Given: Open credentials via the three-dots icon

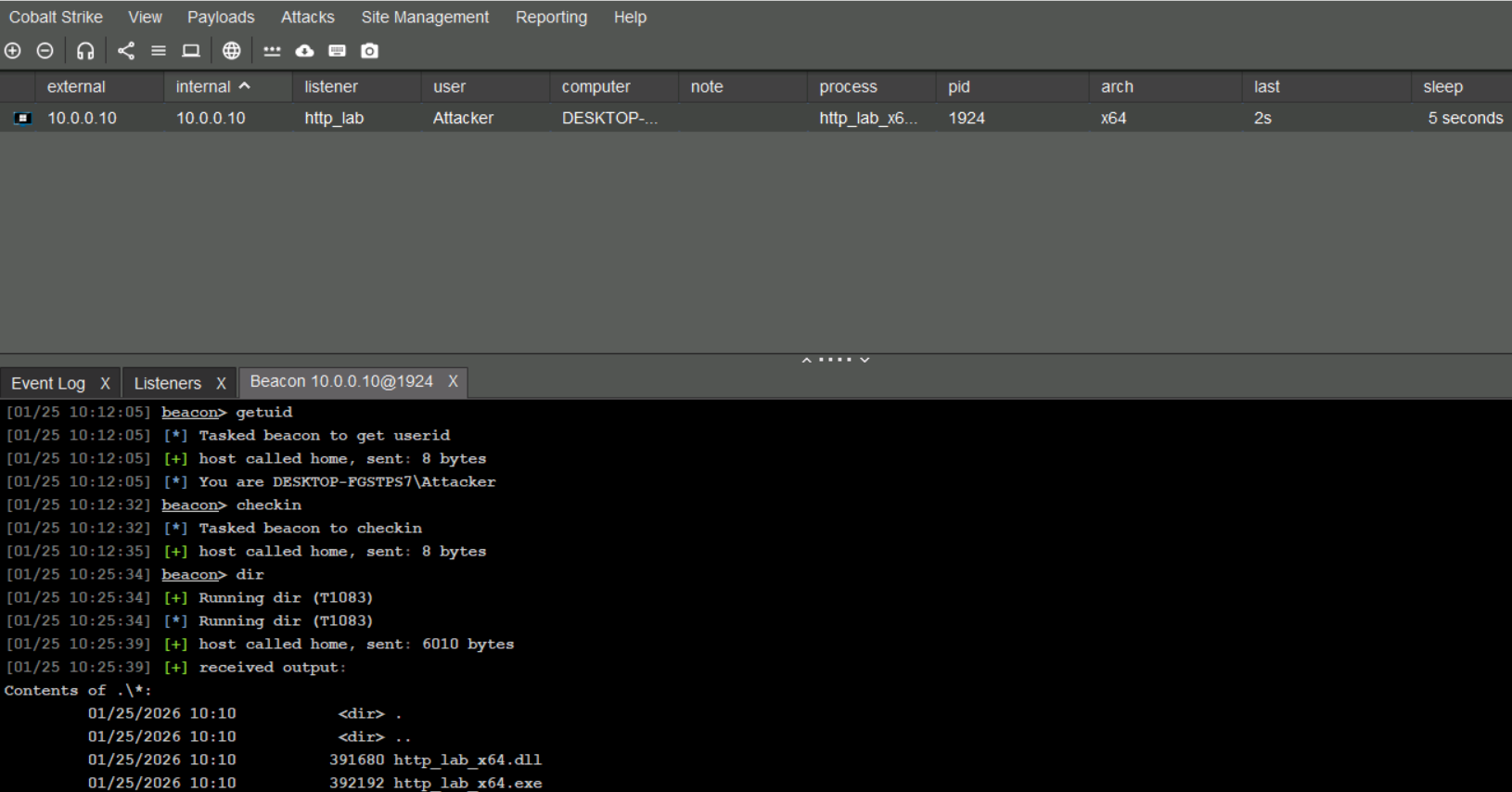Looking at the screenshot, I should [x=272, y=51].
